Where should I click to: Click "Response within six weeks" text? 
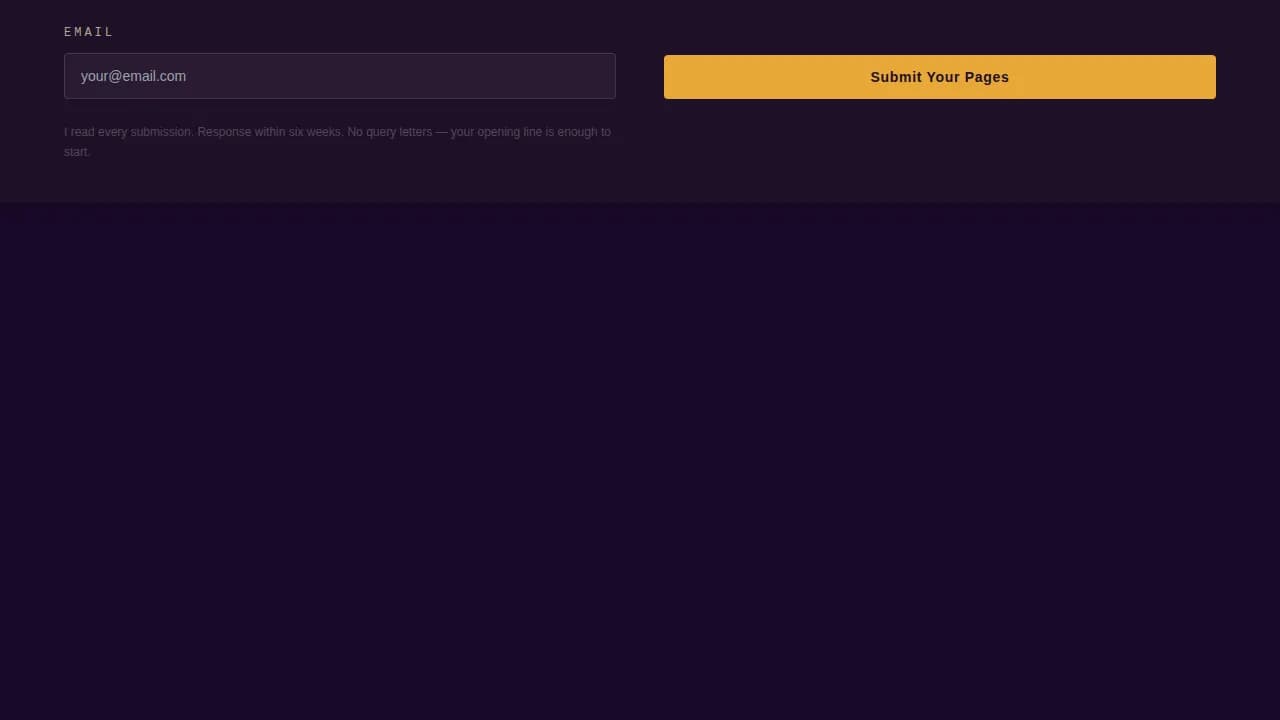pyautogui.click(x=270, y=132)
